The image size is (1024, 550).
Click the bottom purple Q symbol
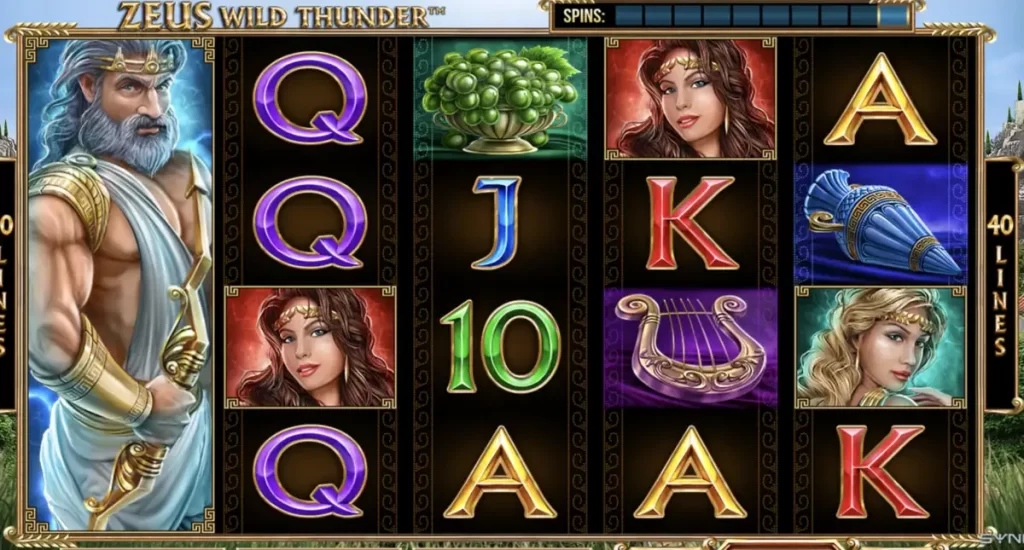[310, 471]
